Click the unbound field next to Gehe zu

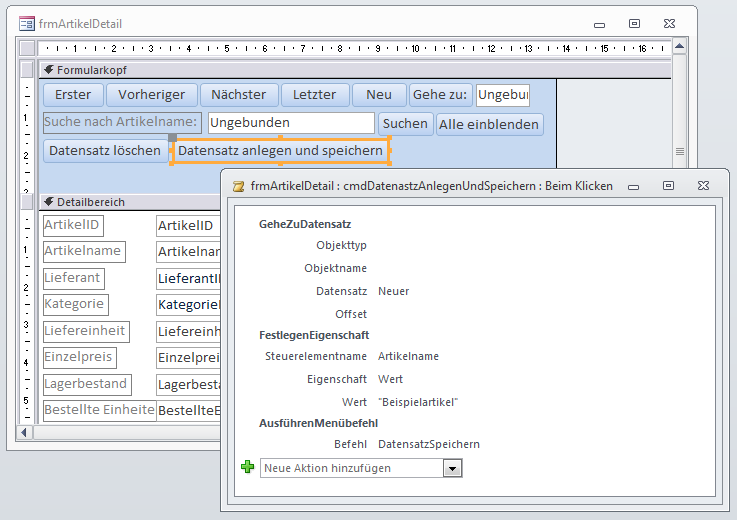click(x=503, y=95)
